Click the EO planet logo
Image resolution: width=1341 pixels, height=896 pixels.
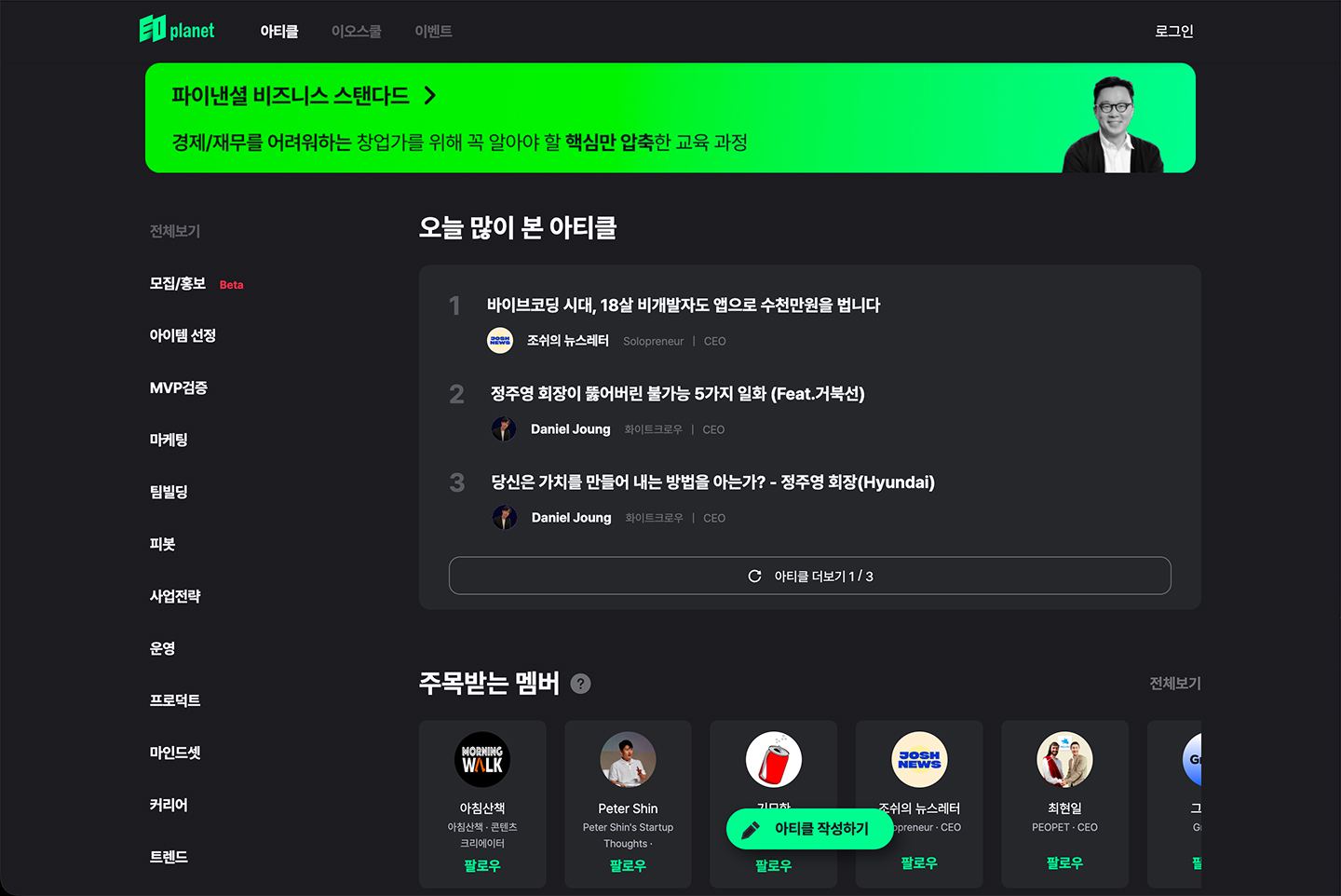point(177,30)
